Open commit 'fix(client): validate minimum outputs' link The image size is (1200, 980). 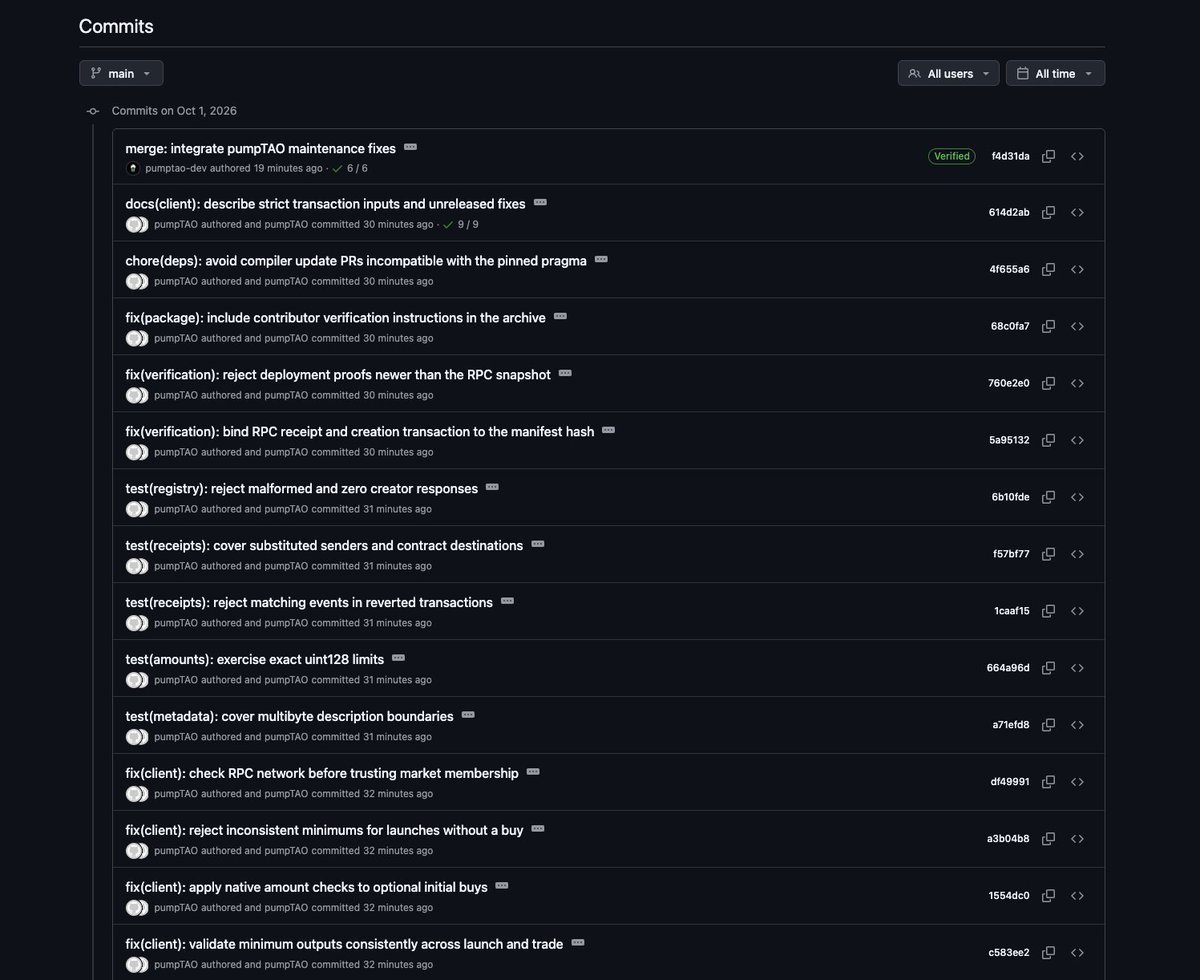[344, 944]
